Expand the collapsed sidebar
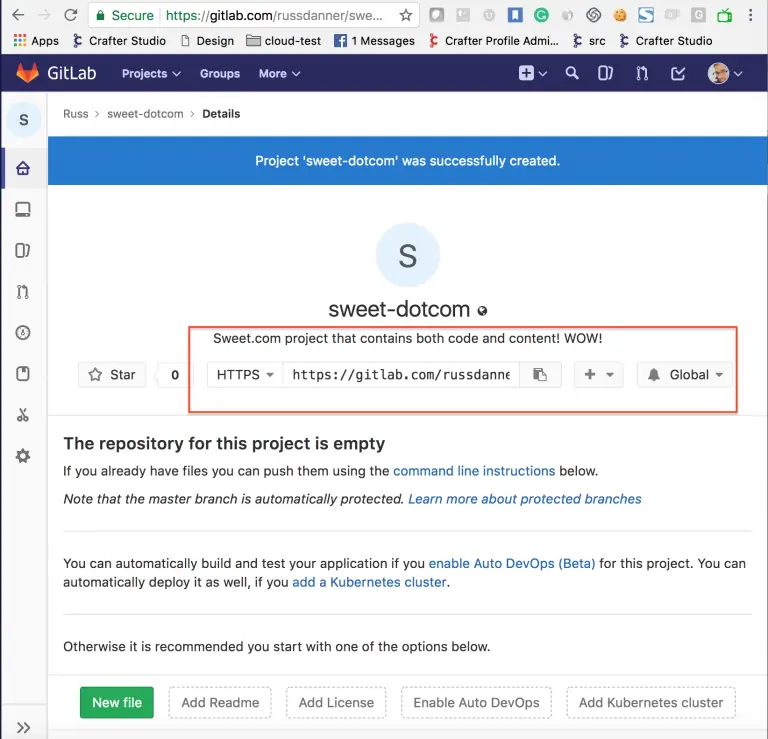 coord(23,727)
